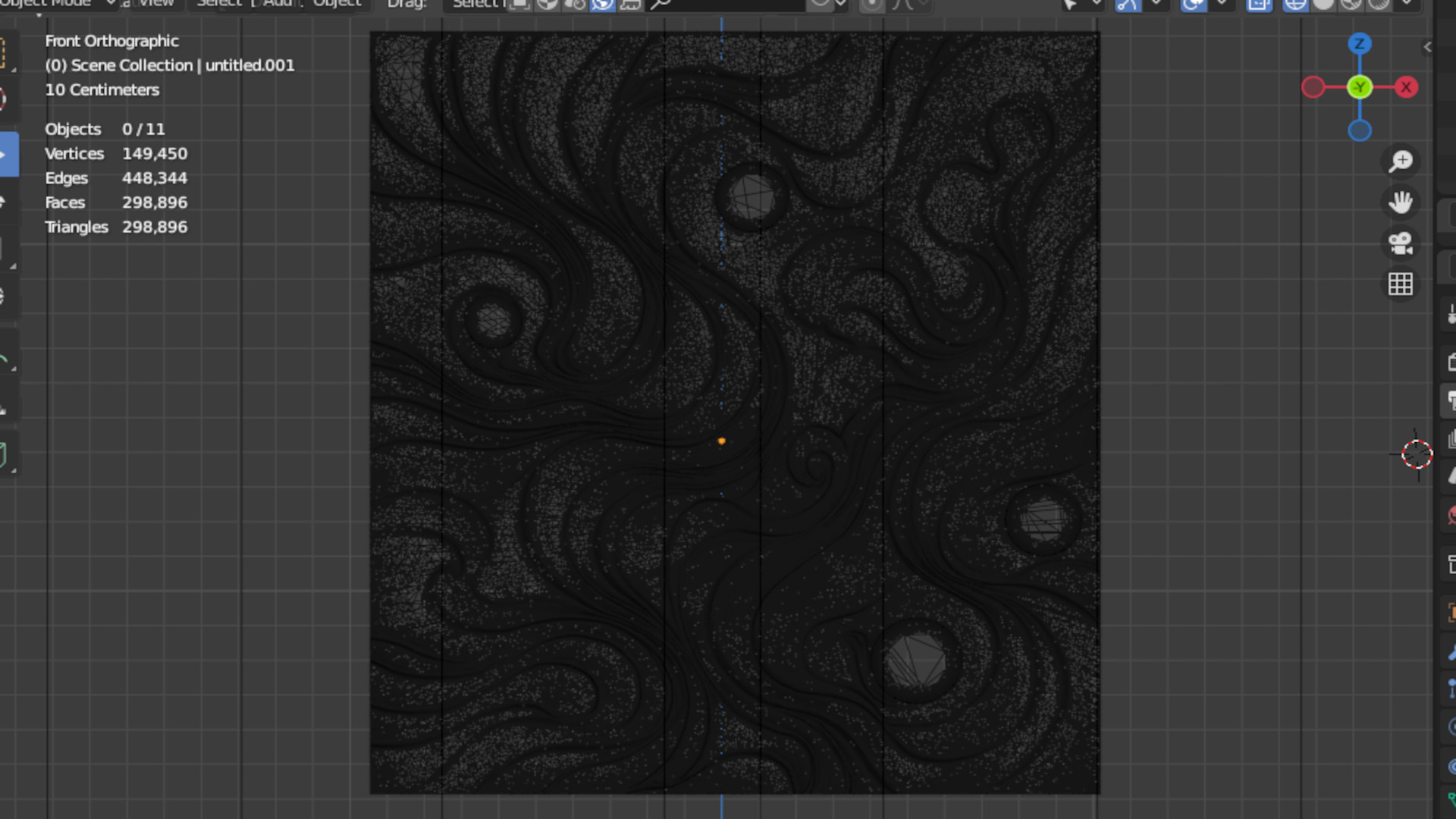Open the Object menu in header

[337, 4]
